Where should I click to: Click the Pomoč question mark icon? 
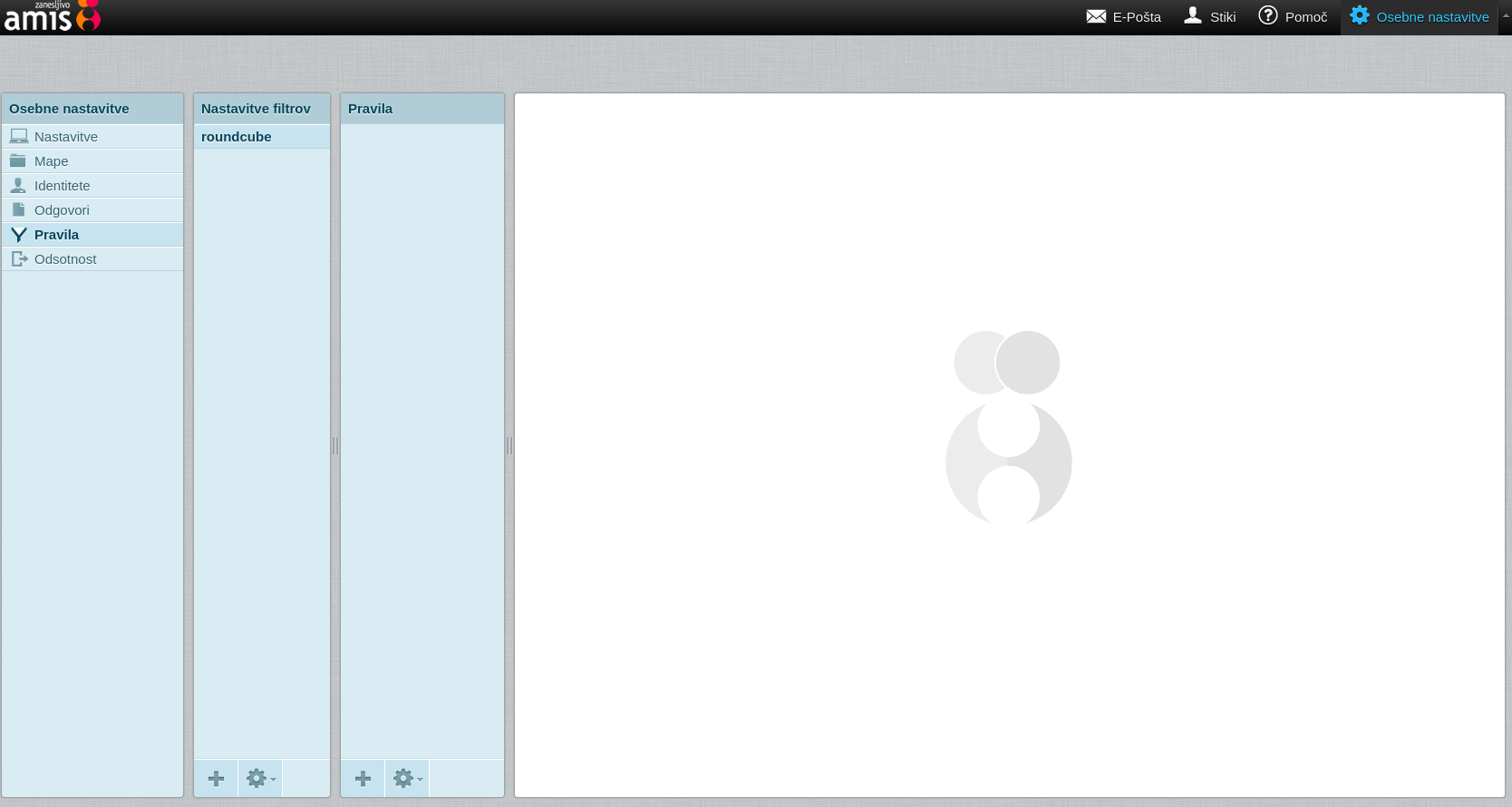pyautogui.click(x=1268, y=15)
